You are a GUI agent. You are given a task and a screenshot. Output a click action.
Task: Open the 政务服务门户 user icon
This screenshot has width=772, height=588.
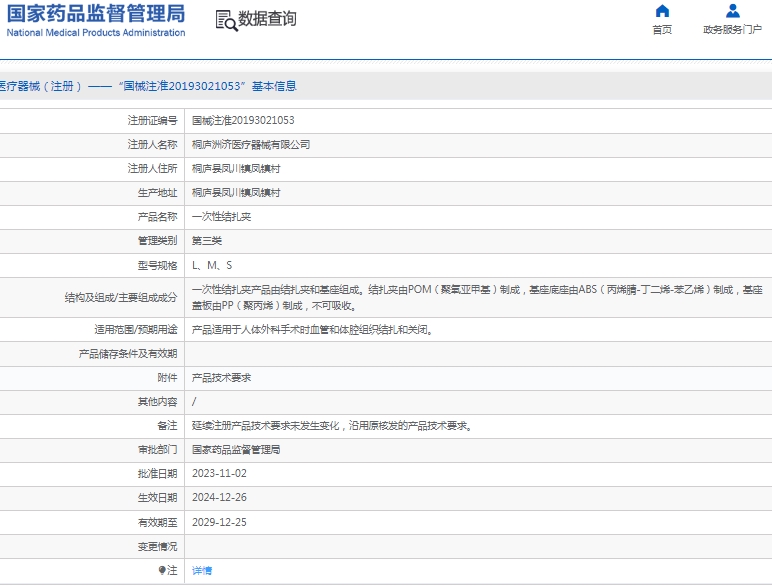[733, 11]
